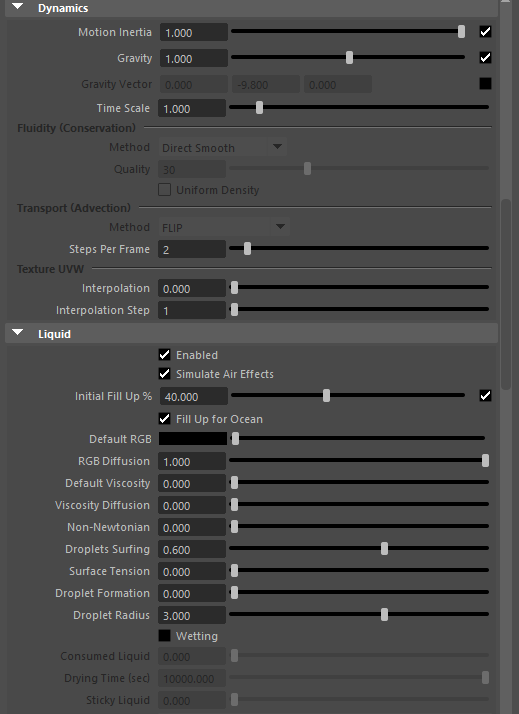Screen dimensions: 519x714
Task: Toggle the Gravity Vector checkbox
Action: pyautogui.click(x=485, y=83)
